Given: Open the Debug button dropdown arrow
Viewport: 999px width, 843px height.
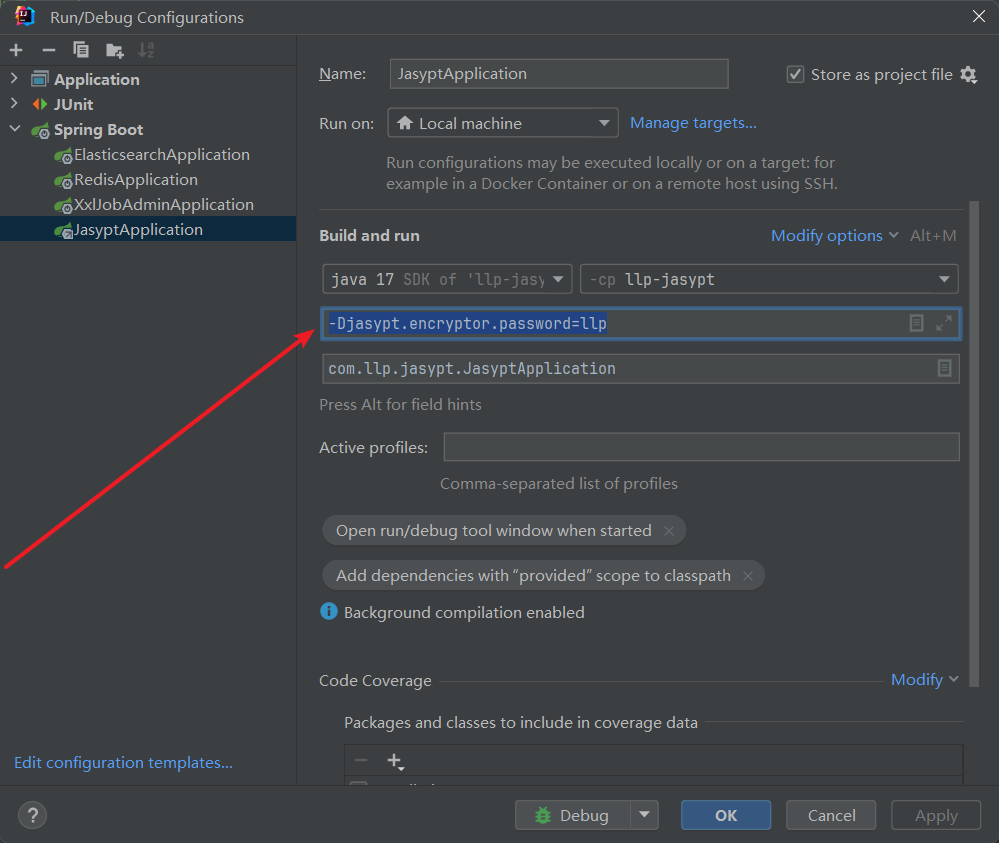Looking at the screenshot, I should point(644,815).
